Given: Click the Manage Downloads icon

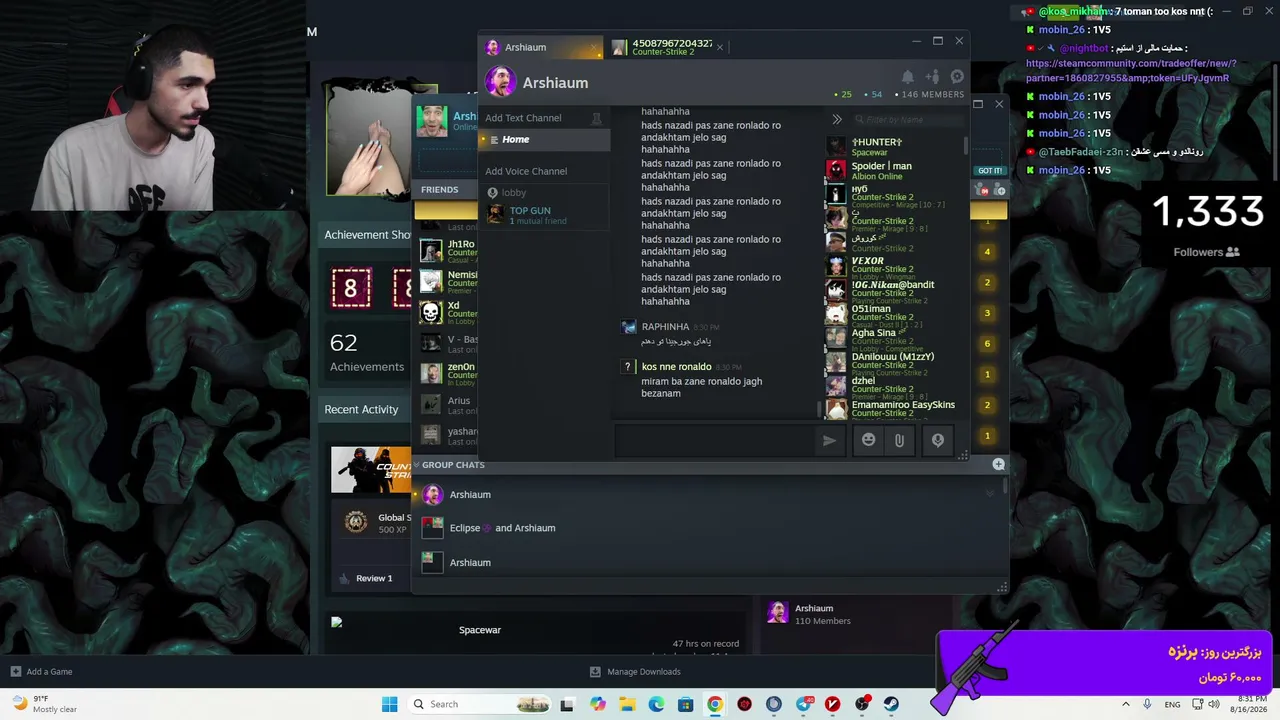Looking at the screenshot, I should [595, 672].
